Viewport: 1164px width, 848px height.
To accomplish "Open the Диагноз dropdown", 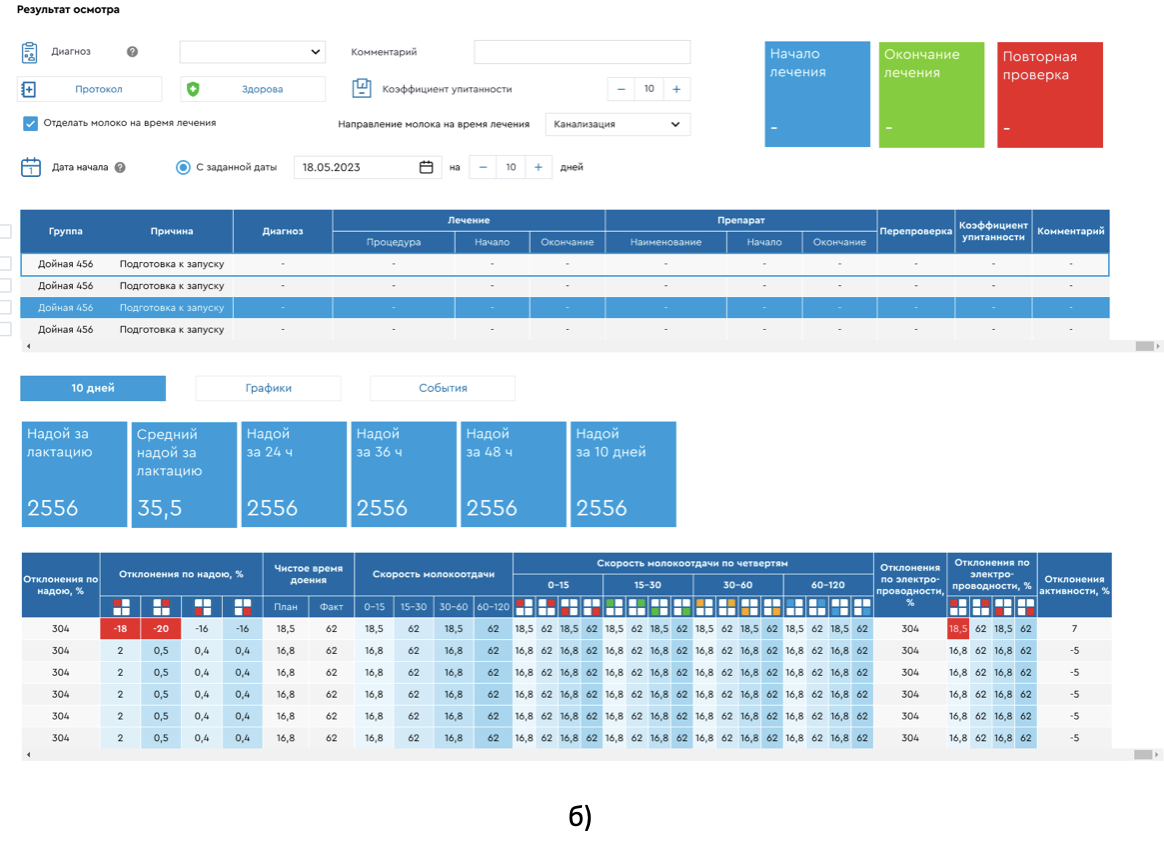I will click(x=252, y=52).
